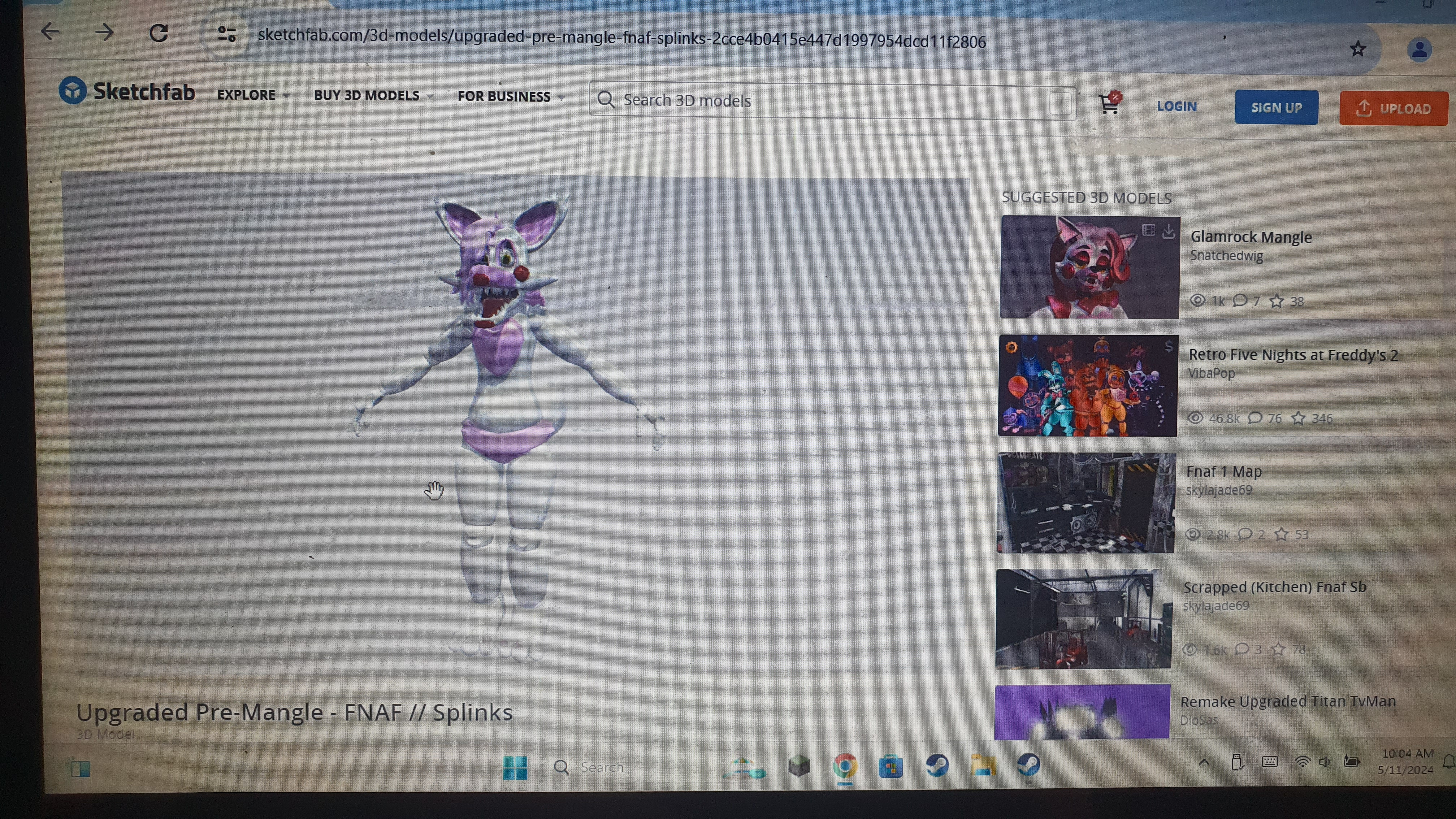Image resolution: width=1456 pixels, height=819 pixels.
Task: Open Google Chrome from the taskbar
Action: pos(845,767)
